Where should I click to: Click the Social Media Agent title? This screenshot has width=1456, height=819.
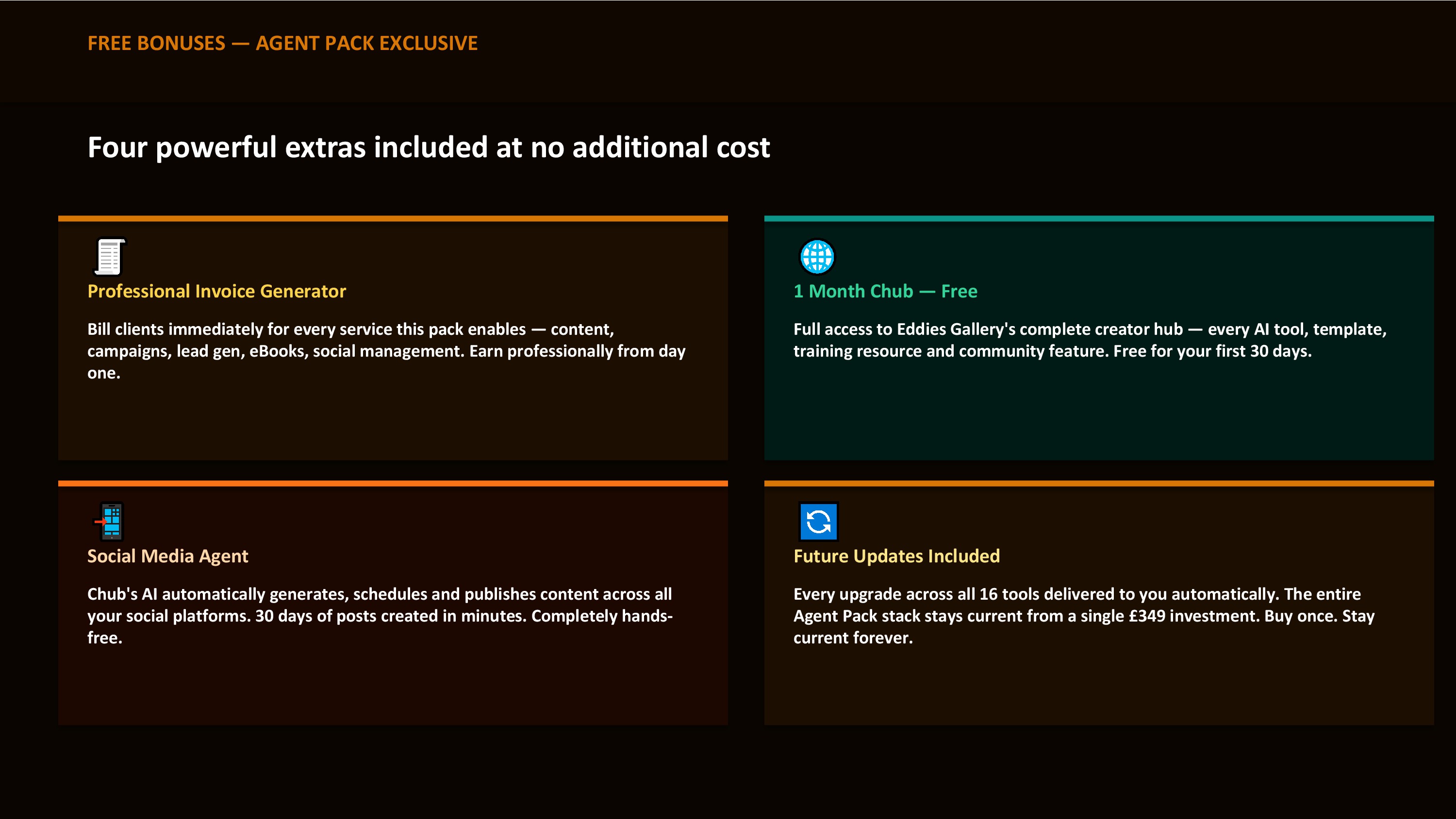click(x=167, y=556)
